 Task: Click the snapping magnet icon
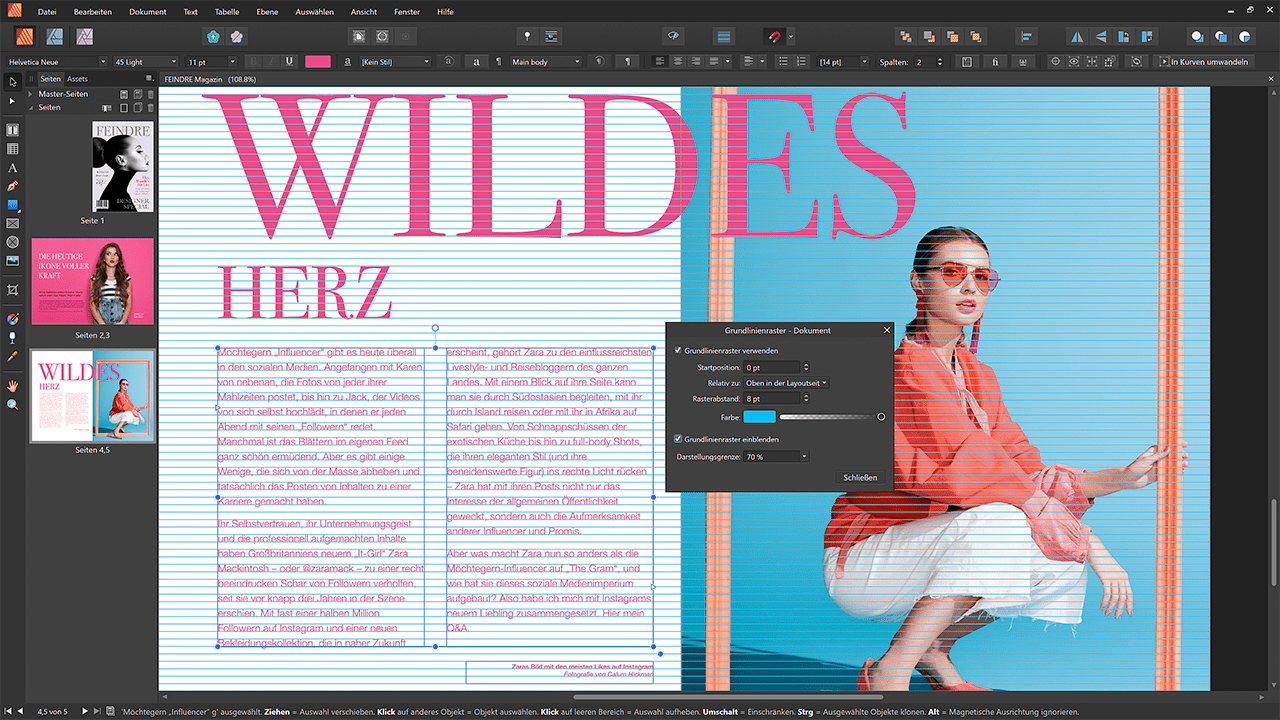point(773,36)
